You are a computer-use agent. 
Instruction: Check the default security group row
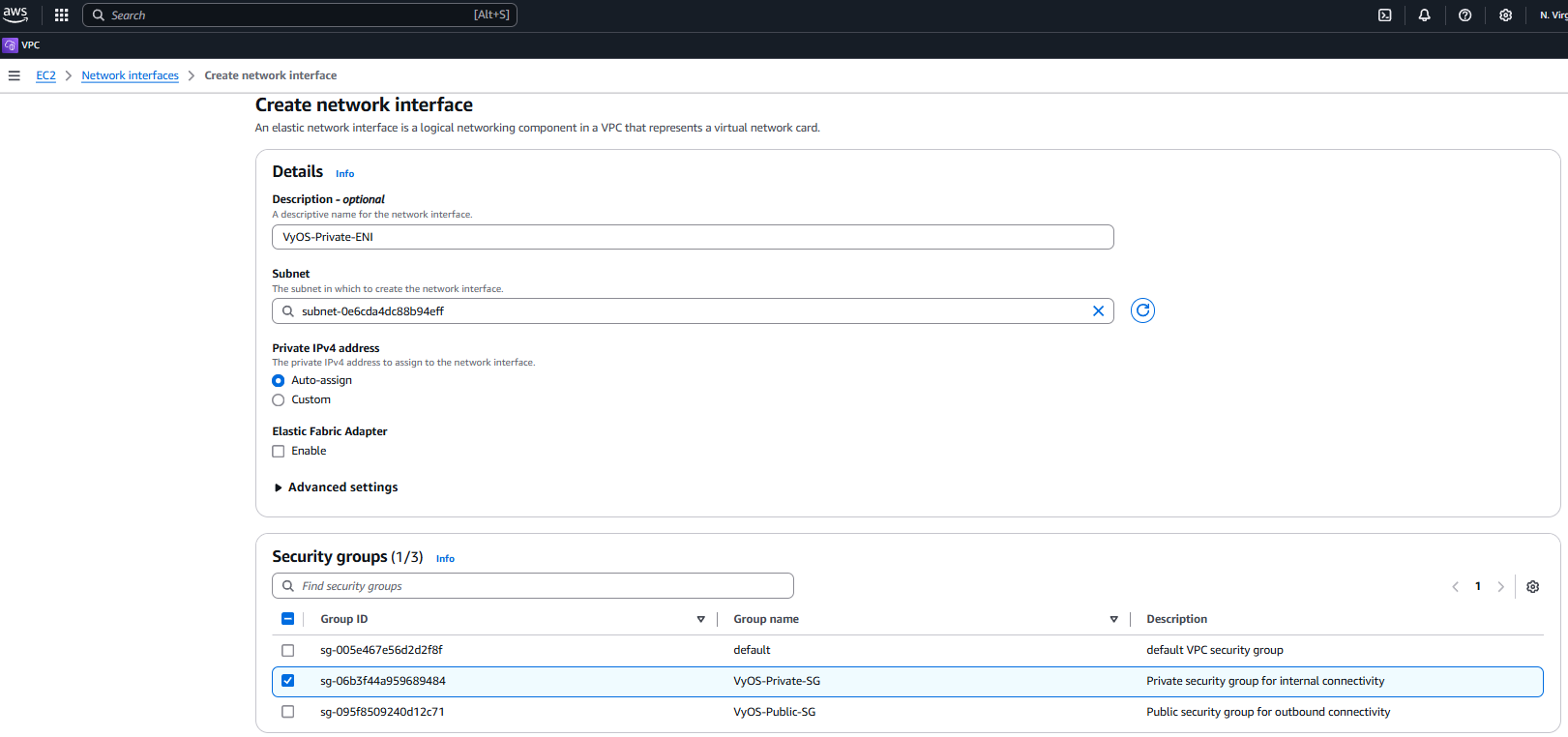(287, 651)
